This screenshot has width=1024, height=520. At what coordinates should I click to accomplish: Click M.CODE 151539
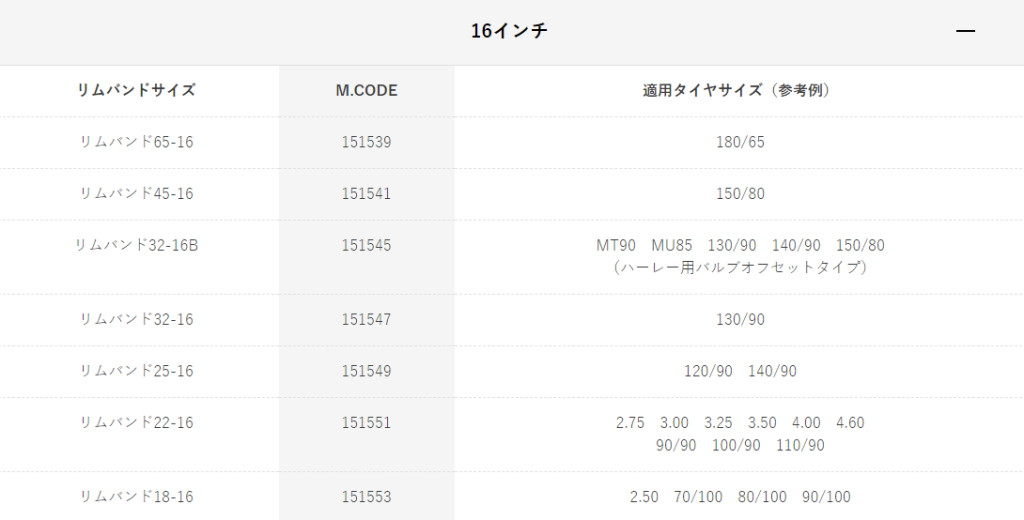tap(366, 142)
